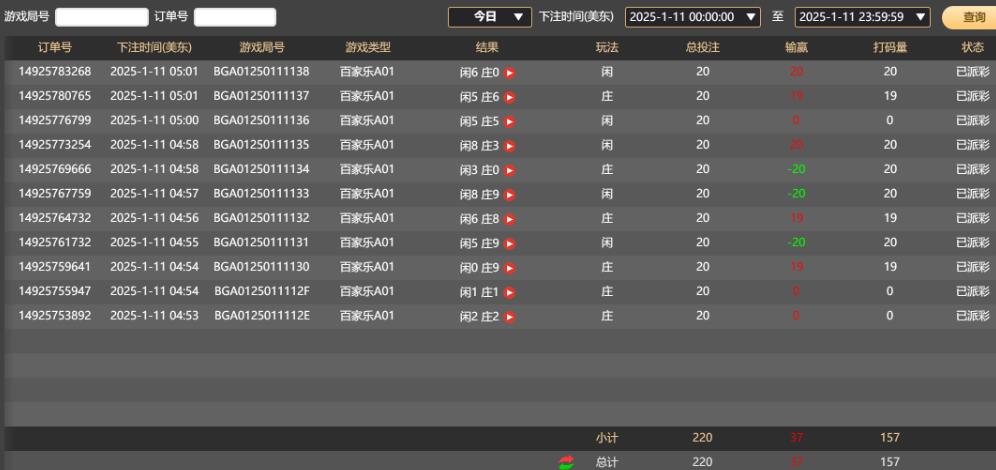Click round ID BGA0125011112F

tap(262, 291)
